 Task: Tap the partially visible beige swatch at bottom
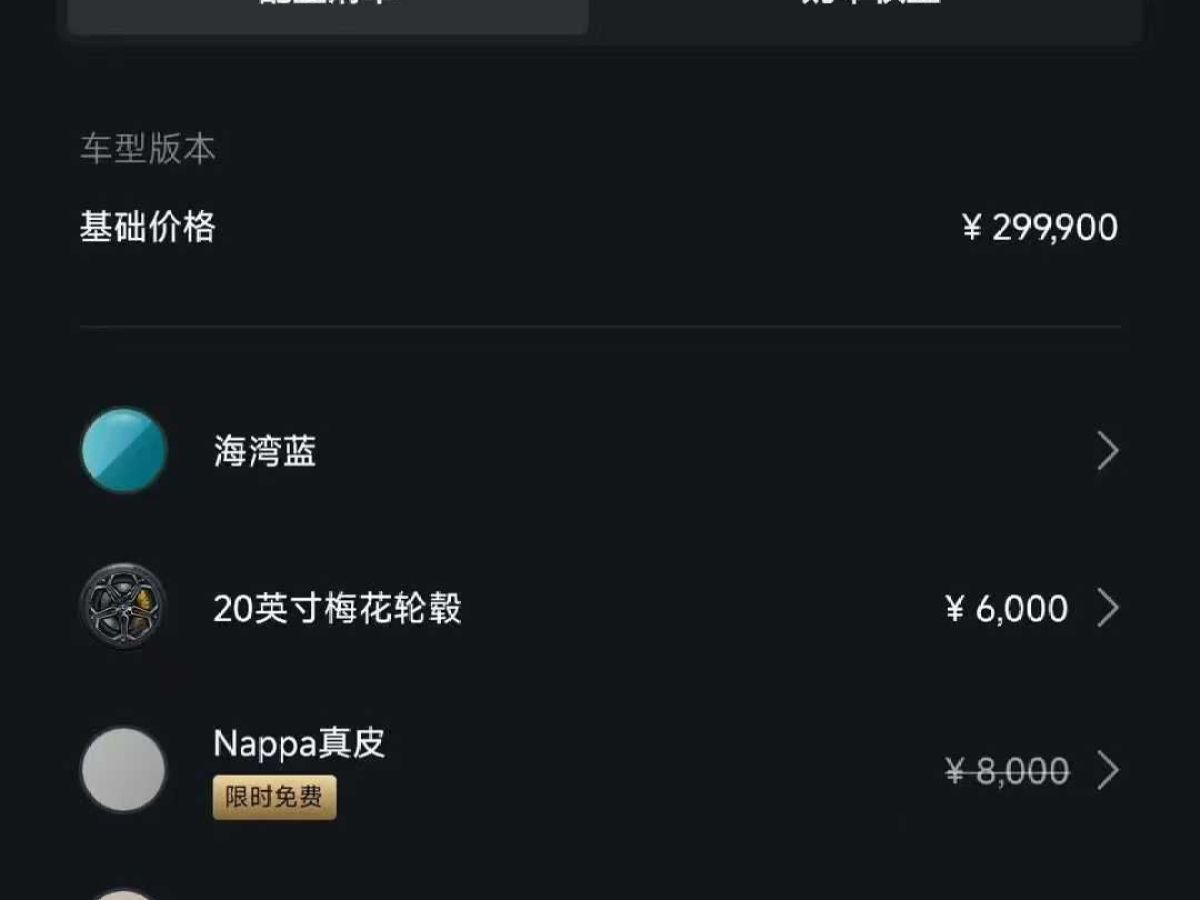(123, 893)
